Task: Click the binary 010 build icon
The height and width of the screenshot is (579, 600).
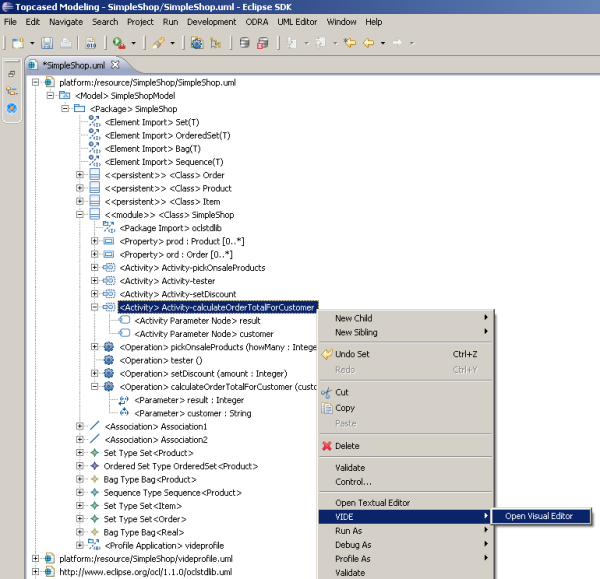Action: (x=91, y=43)
